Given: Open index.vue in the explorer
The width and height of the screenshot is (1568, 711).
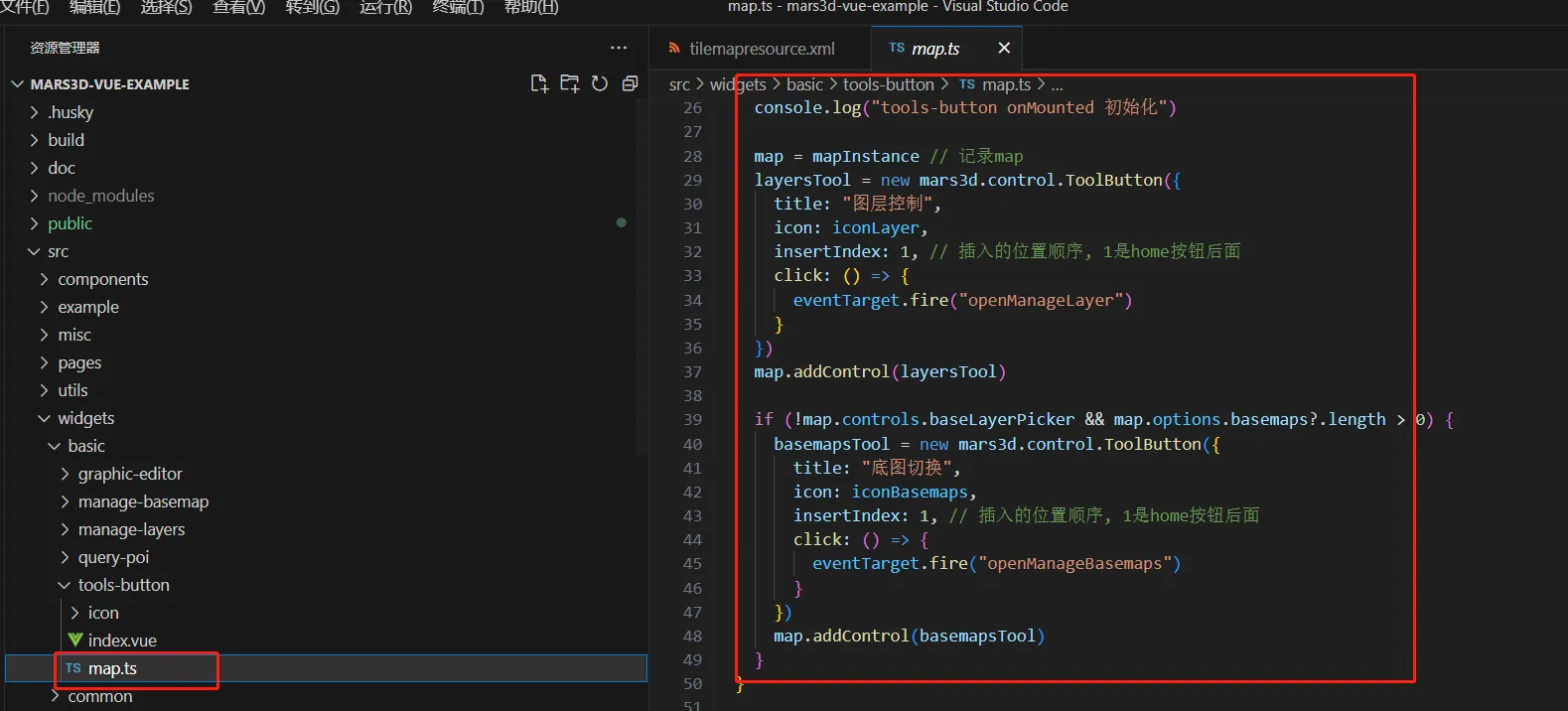Looking at the screenshot, I should 326,640.
